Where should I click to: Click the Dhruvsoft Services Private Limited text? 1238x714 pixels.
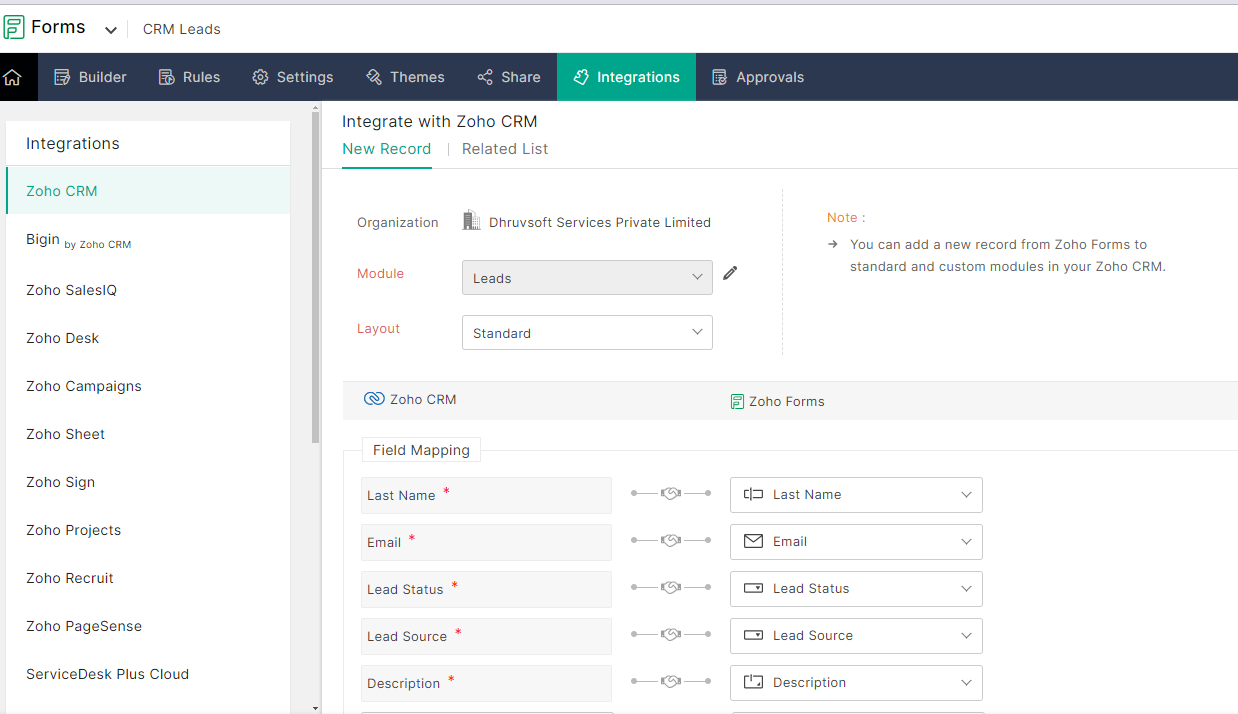pos(600,223)
